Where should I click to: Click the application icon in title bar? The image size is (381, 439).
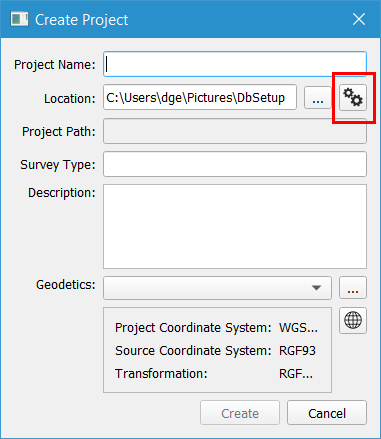(x=19, y=19)
